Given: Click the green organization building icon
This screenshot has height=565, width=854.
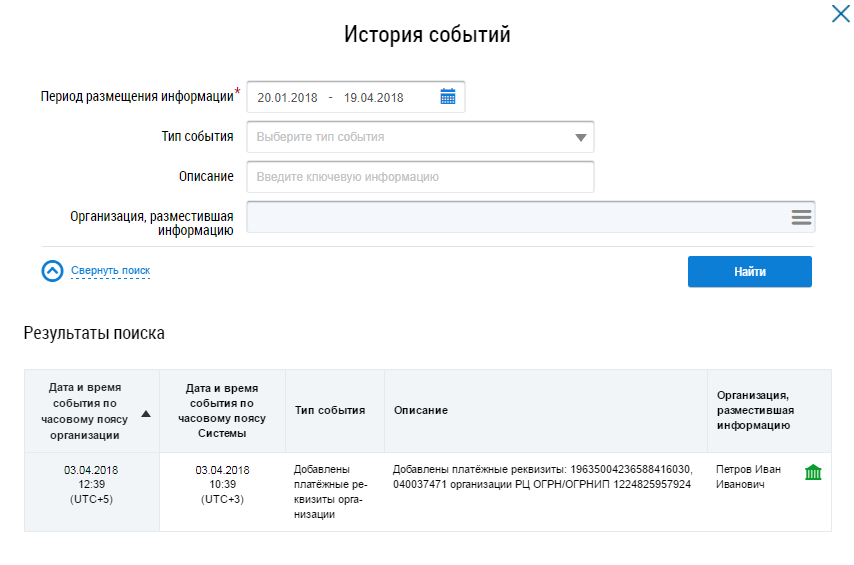Looking at the screenshot, I should pos(812,472).
